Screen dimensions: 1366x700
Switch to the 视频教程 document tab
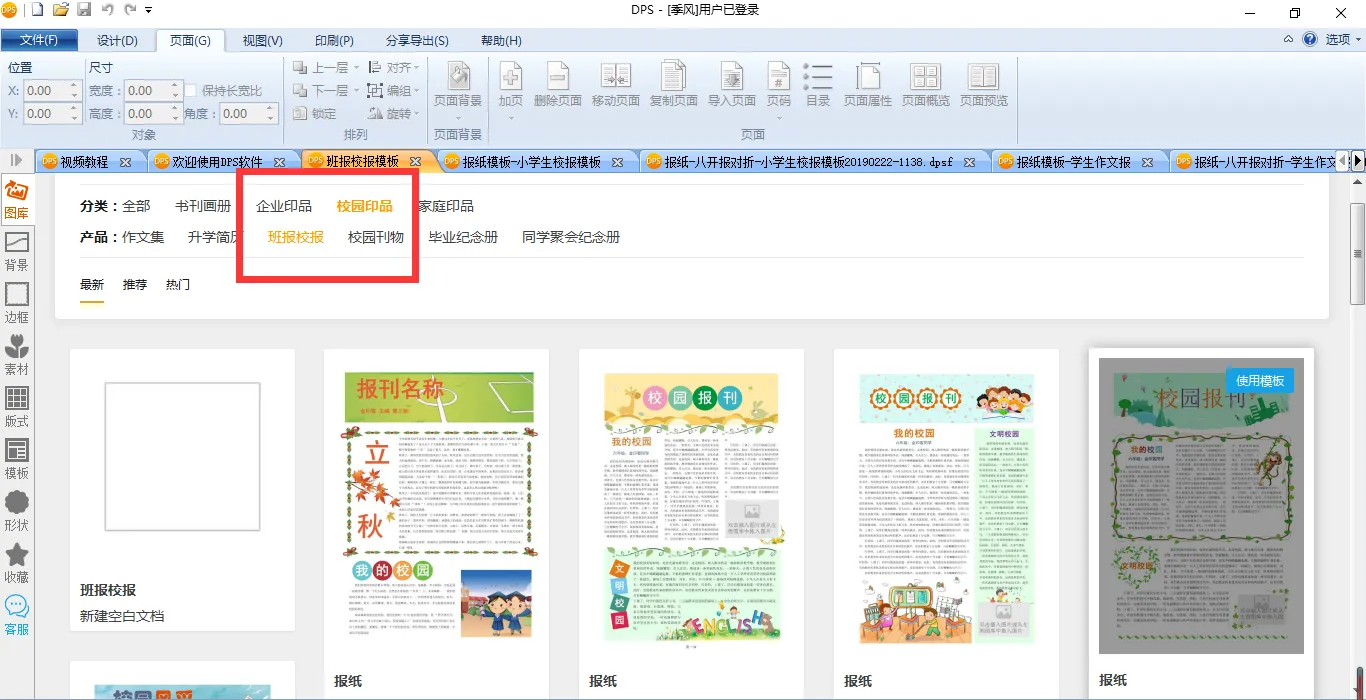84,162
